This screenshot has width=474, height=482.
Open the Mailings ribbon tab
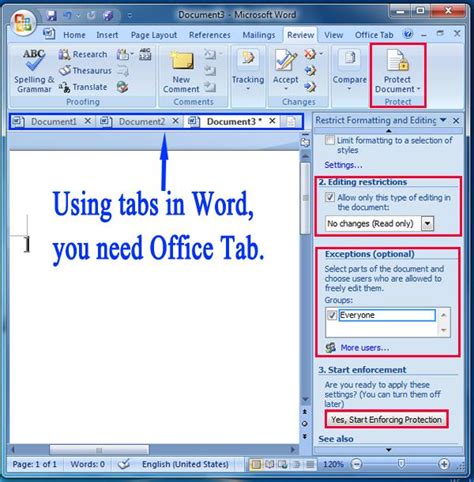259,35
